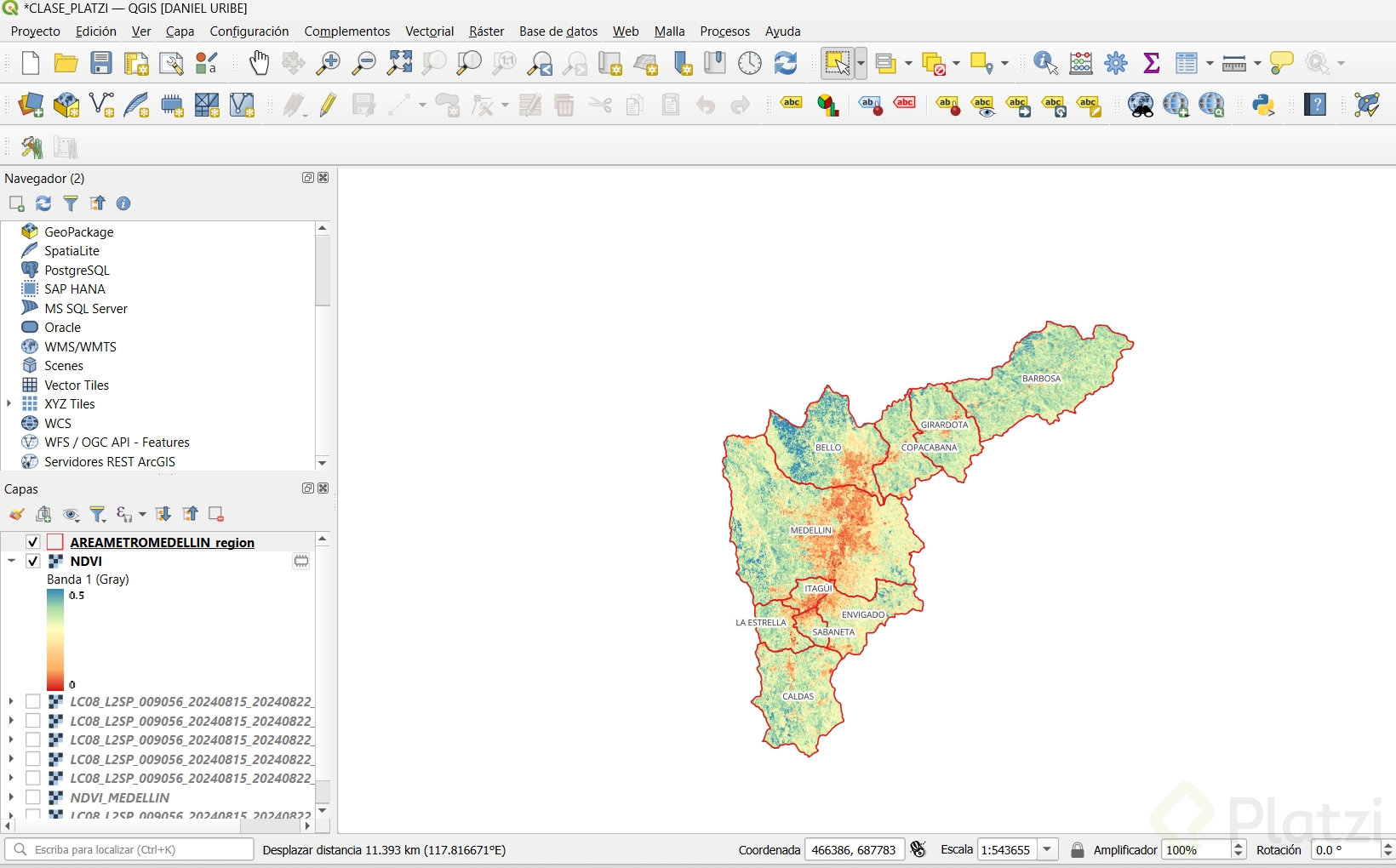
Task: Click the NDVI color ramp legend
Action: click(x=55, y=640)
